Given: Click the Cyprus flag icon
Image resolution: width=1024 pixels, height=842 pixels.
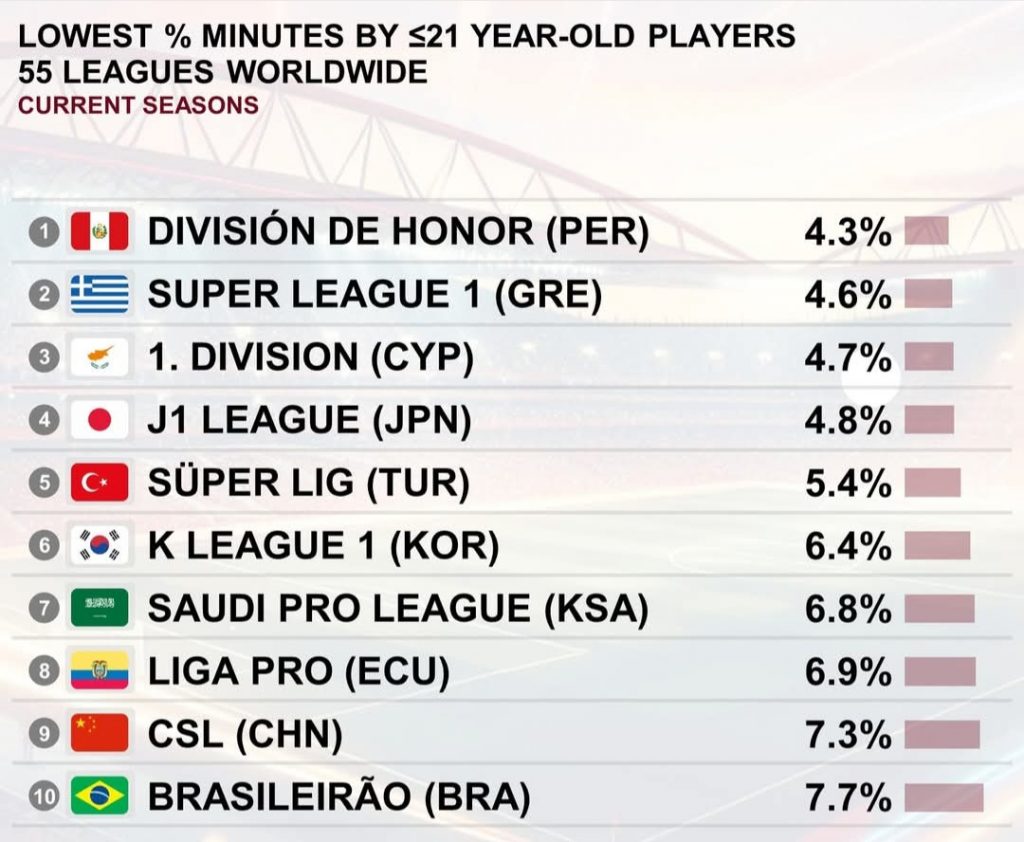Looking at the screenshot, I should pos(100,358).
